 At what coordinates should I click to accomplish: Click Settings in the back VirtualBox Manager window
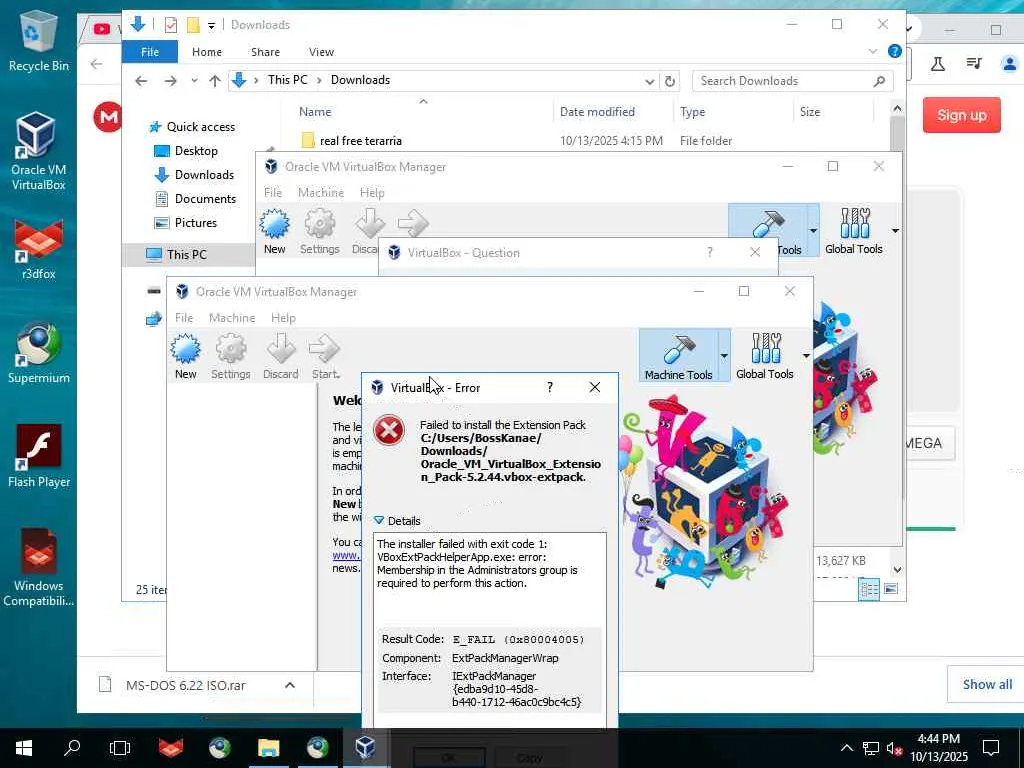click(x=320, y=232)
